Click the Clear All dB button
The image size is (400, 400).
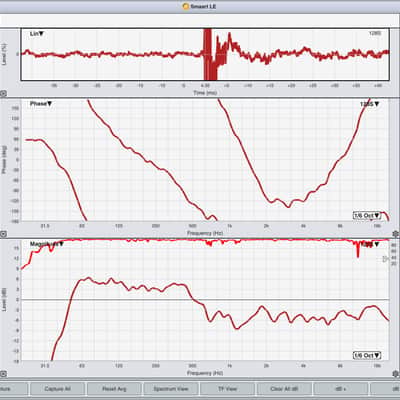coord(284,389)
